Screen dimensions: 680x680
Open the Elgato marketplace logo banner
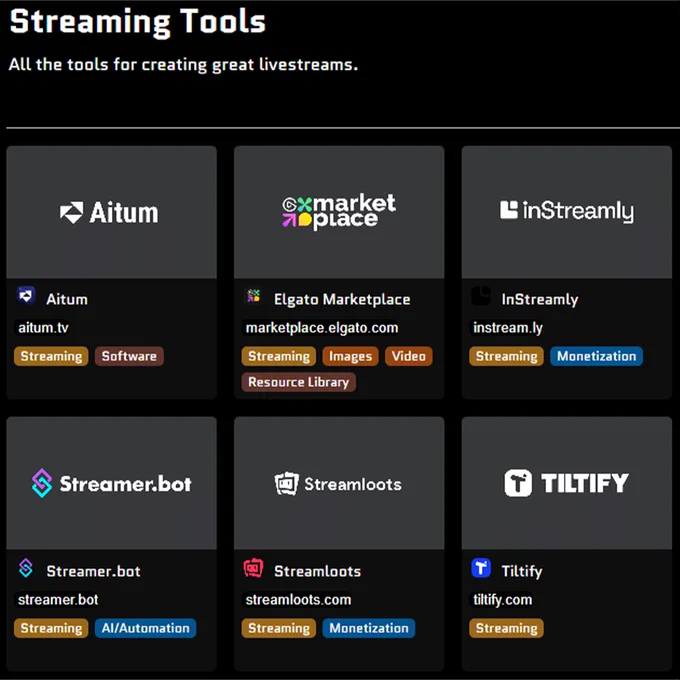[x=339, y=212]
